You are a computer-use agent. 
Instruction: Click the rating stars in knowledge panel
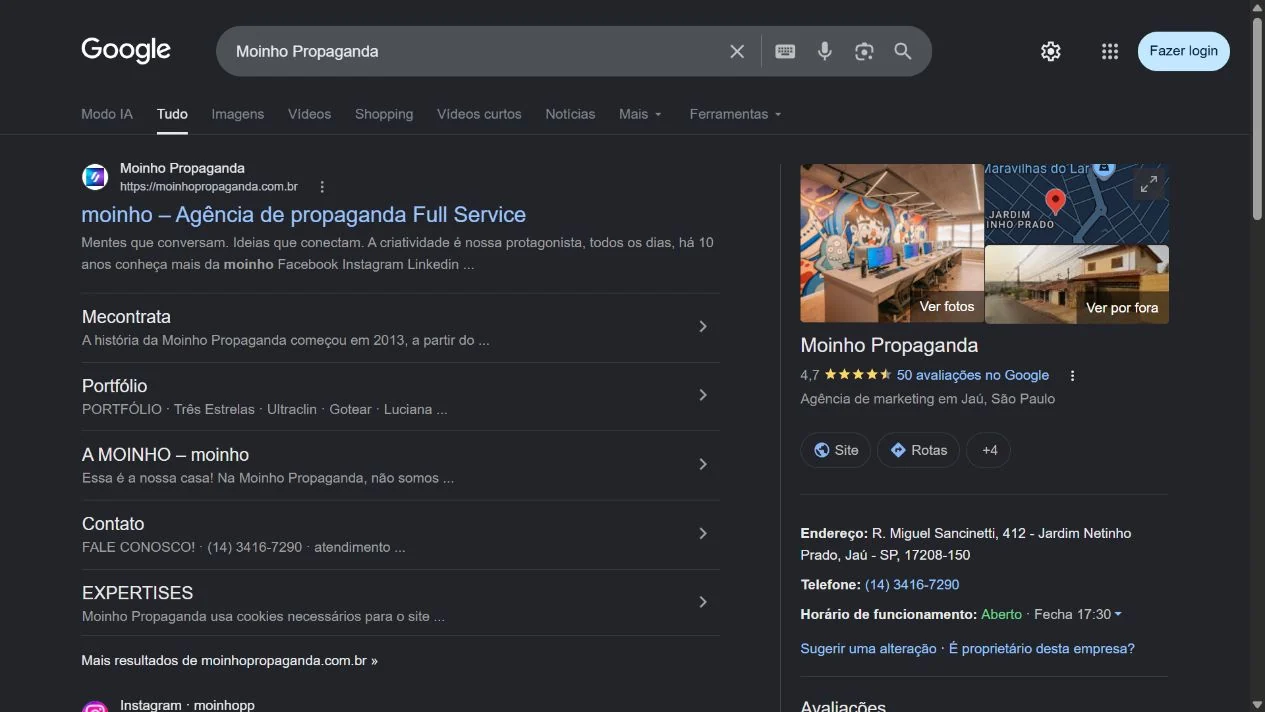coord(858,375)
